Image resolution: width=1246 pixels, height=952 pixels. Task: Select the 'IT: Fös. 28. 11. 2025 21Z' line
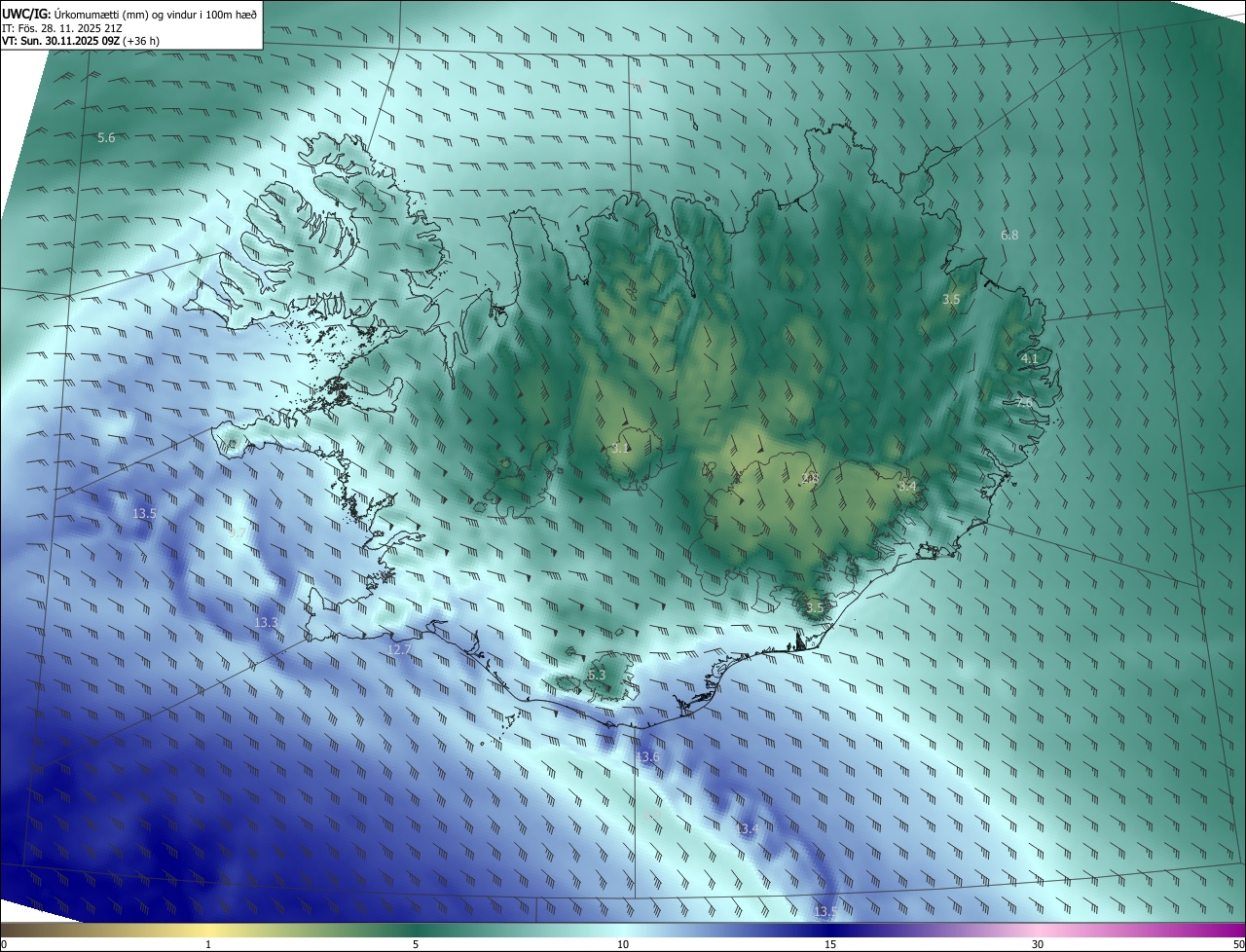pos(62,28)
